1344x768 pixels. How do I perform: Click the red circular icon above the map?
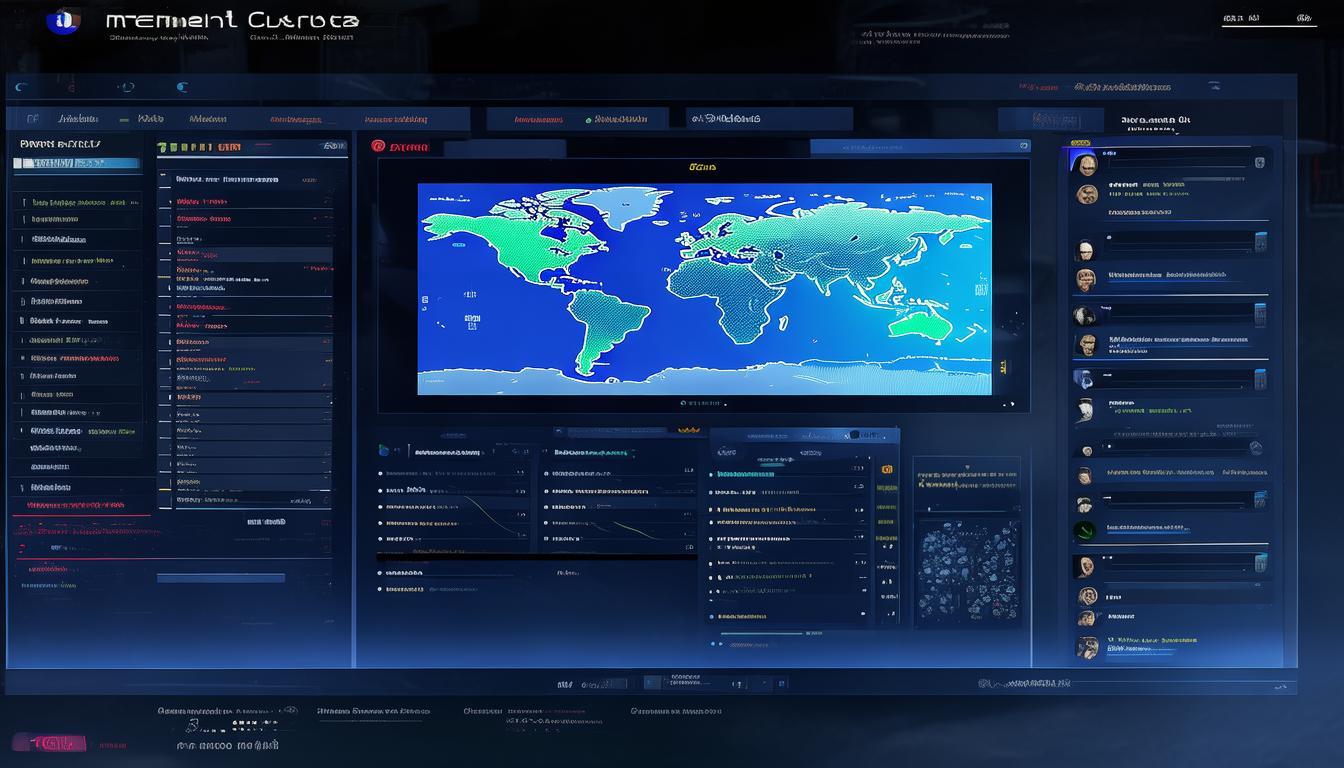point(378,146)
